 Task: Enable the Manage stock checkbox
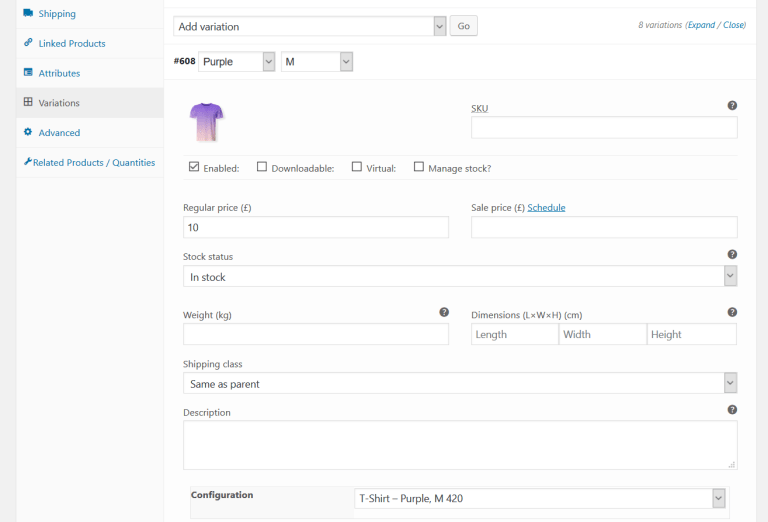click(419, 167)
